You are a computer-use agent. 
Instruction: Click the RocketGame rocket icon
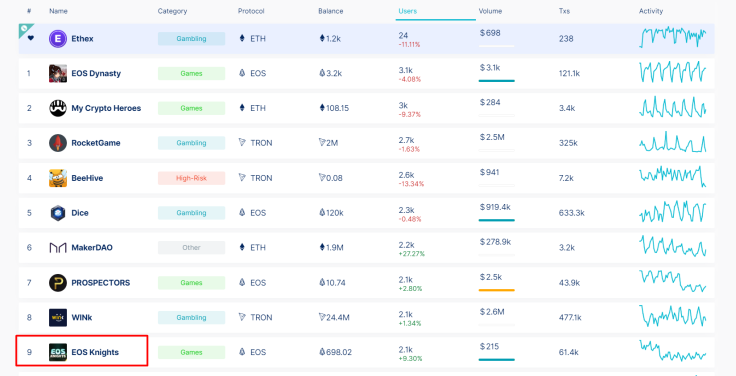(x=58, y=143)
